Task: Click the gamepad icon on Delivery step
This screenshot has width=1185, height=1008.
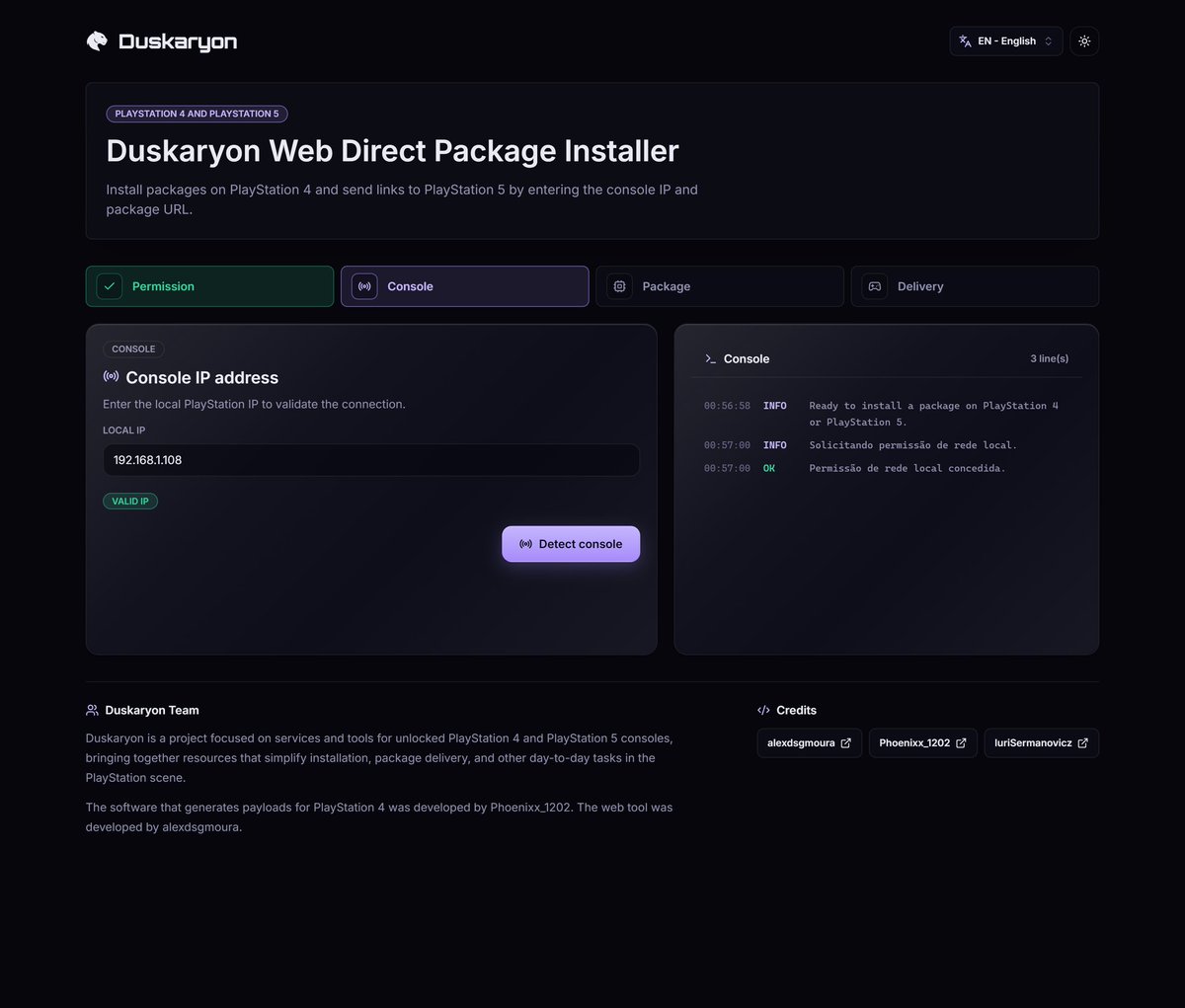Action: 874,286
